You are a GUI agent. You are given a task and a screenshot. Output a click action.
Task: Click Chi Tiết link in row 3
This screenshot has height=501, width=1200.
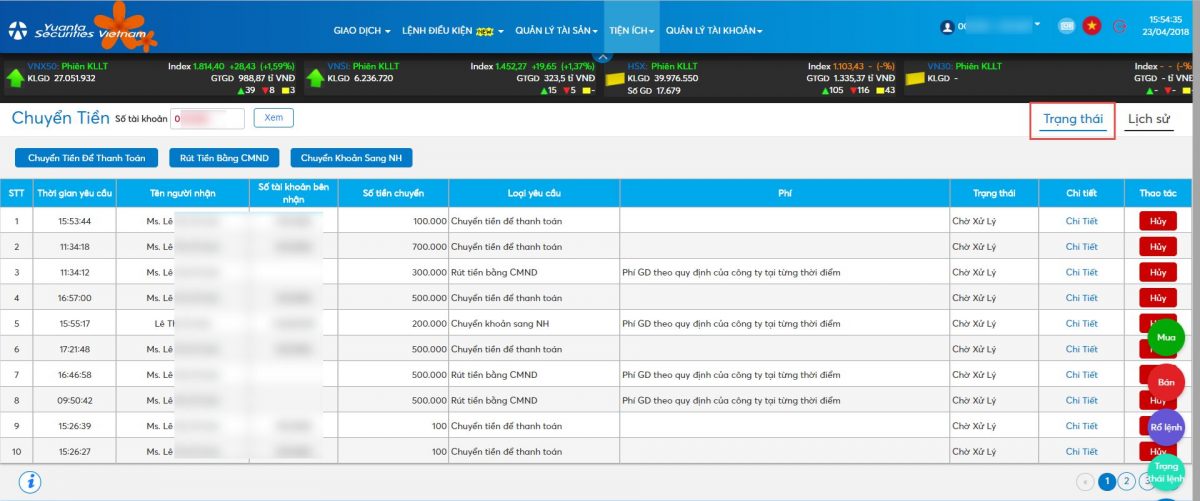[1081, 272]
